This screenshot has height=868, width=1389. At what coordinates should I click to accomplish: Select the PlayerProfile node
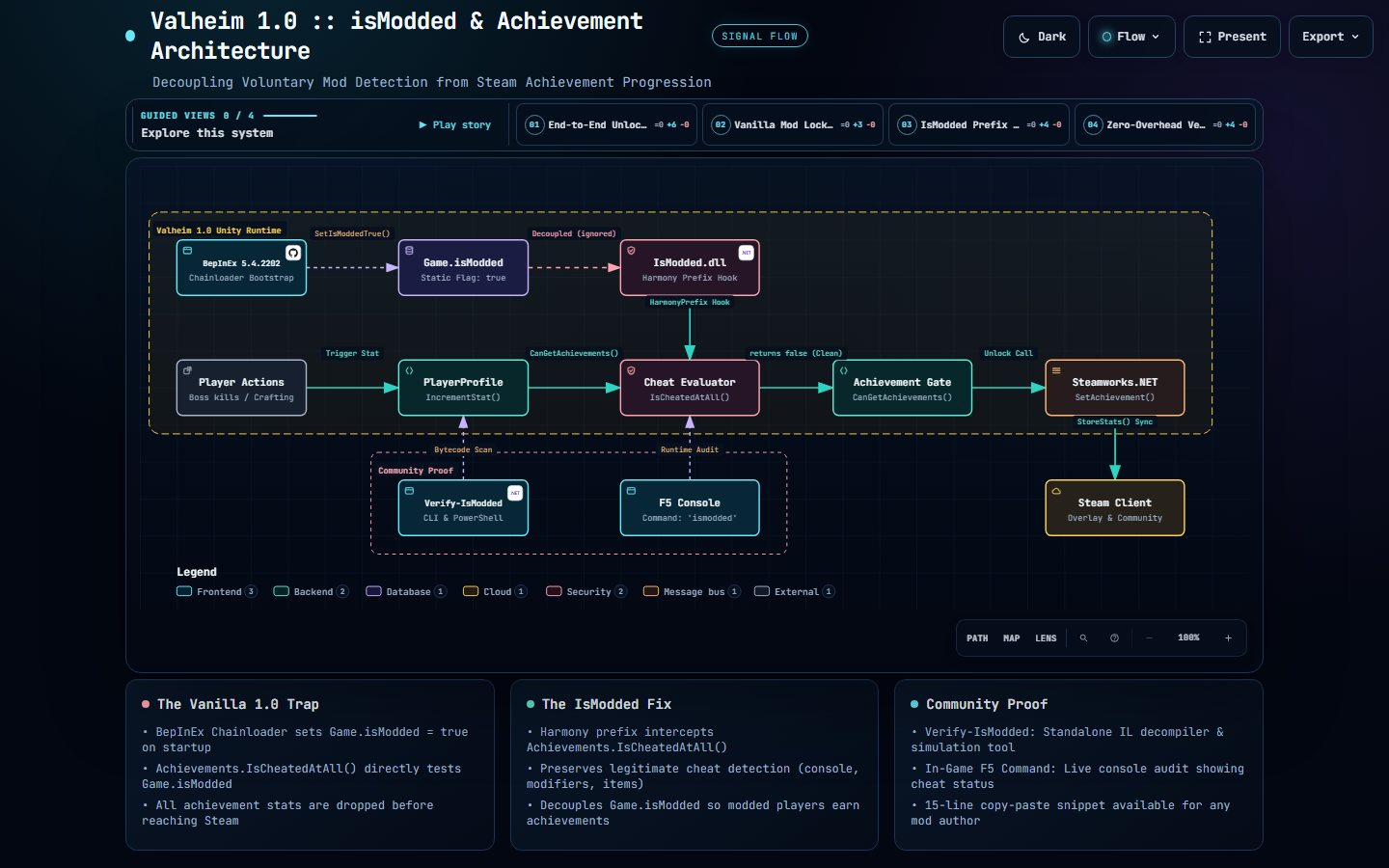pyautogui.click(x=463, y=388)
